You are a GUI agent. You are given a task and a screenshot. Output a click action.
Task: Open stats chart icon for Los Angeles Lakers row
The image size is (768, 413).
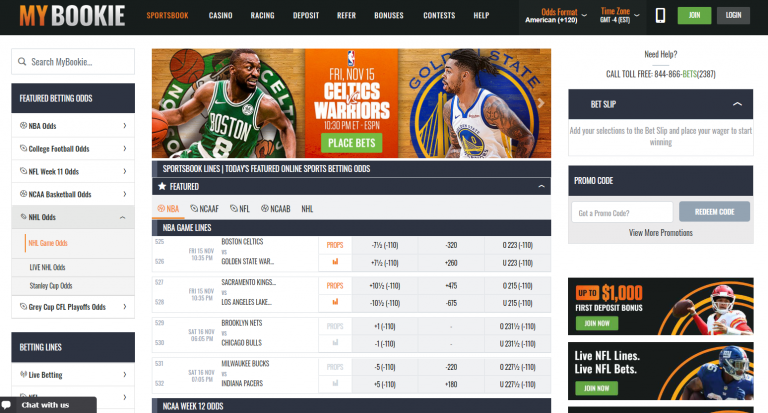(335, 302)
